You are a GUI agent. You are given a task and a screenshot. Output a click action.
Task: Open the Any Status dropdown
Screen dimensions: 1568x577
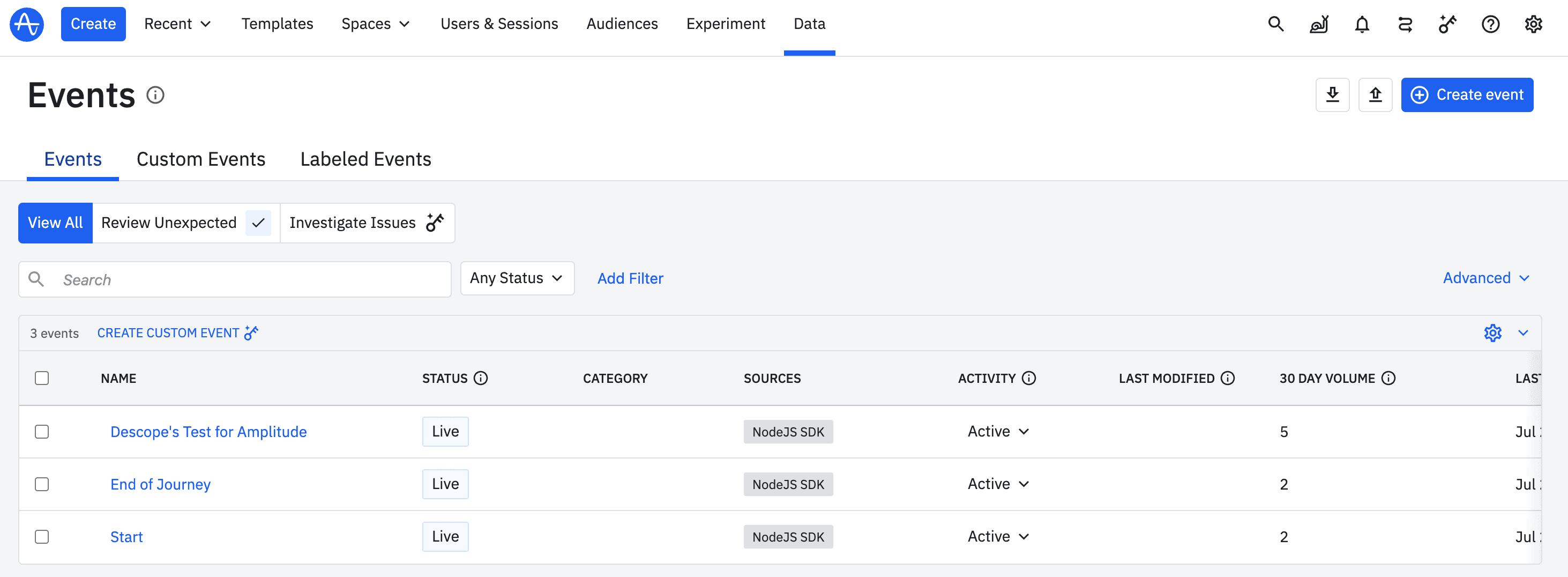517,278
